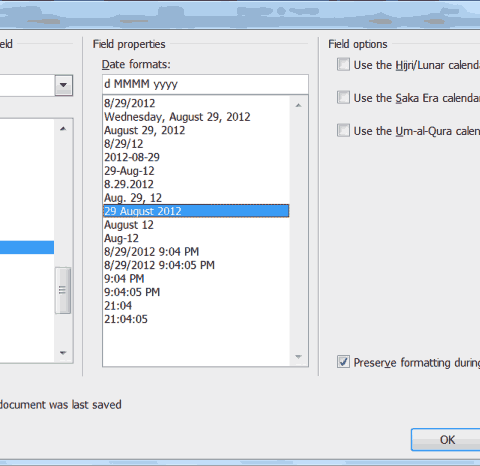Click the date format text field
The width and height of the screenshot is (480, 466).
coord(205,84)
